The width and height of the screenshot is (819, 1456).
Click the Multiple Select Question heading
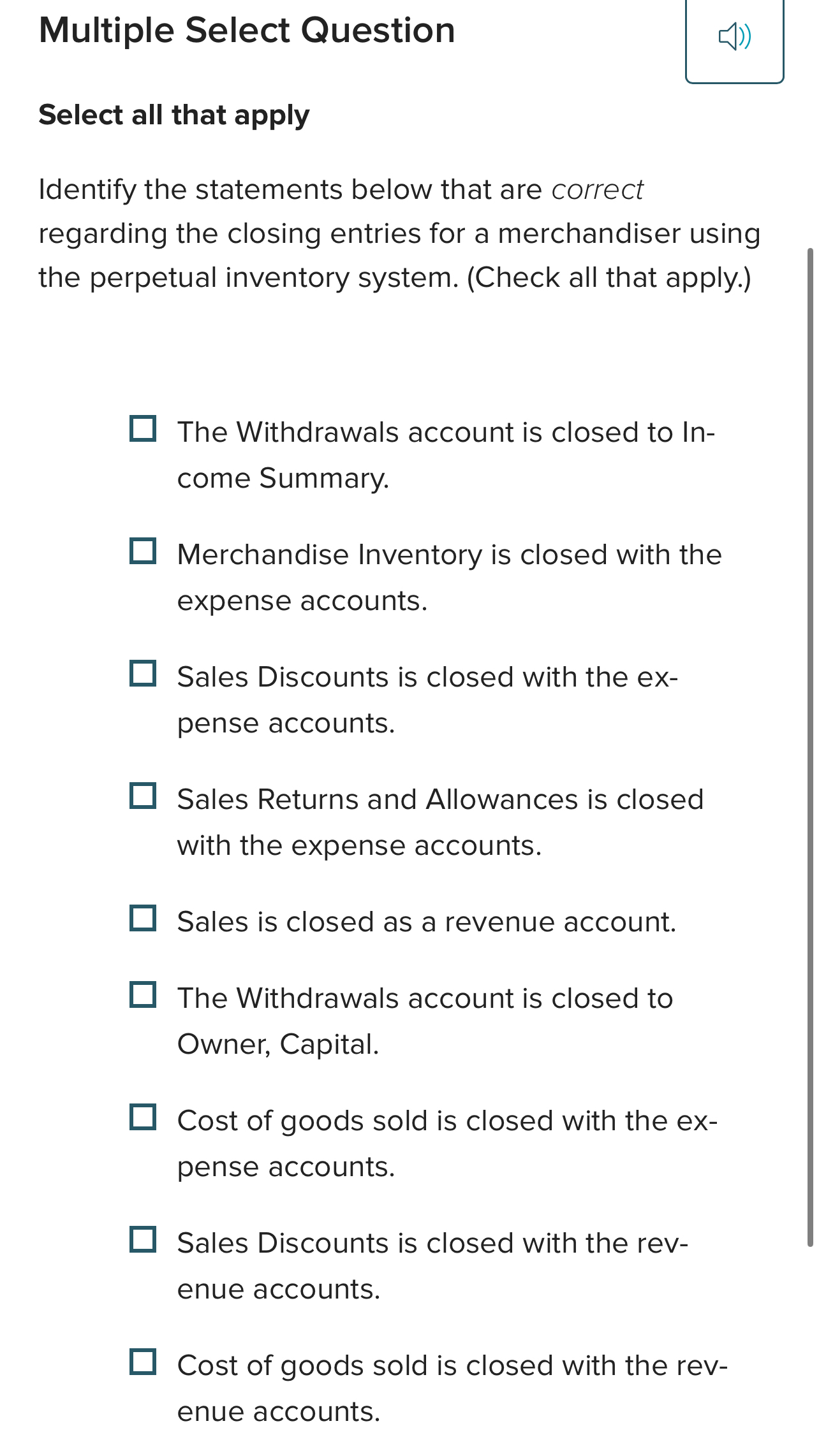click(x=247, y=29)
